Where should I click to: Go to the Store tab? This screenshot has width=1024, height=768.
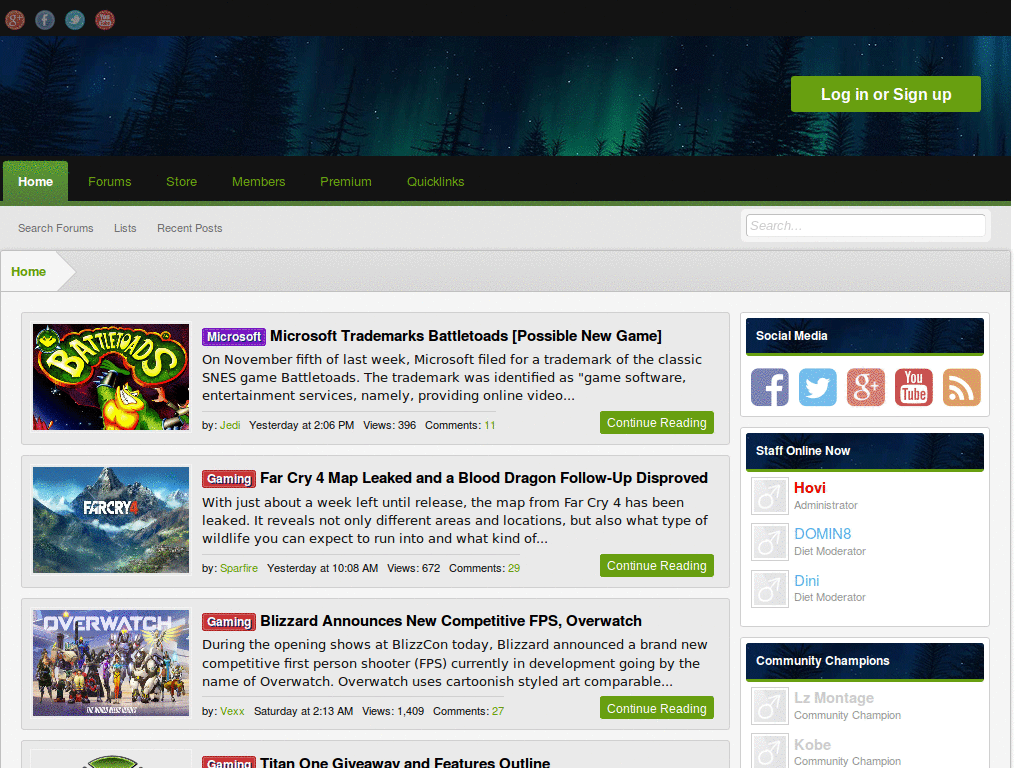[182, 182]
